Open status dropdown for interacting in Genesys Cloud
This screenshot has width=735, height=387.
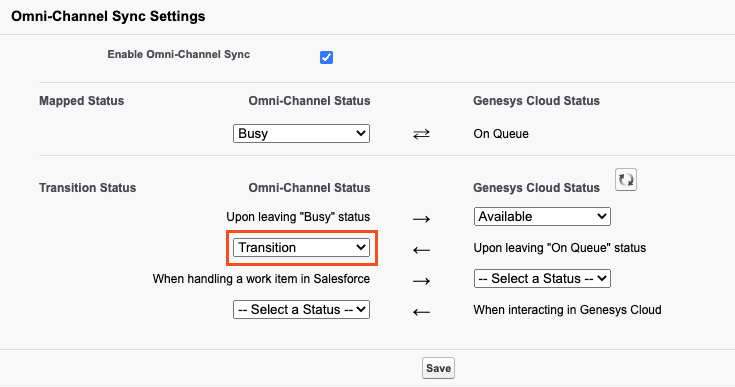[x=301, y=309]
